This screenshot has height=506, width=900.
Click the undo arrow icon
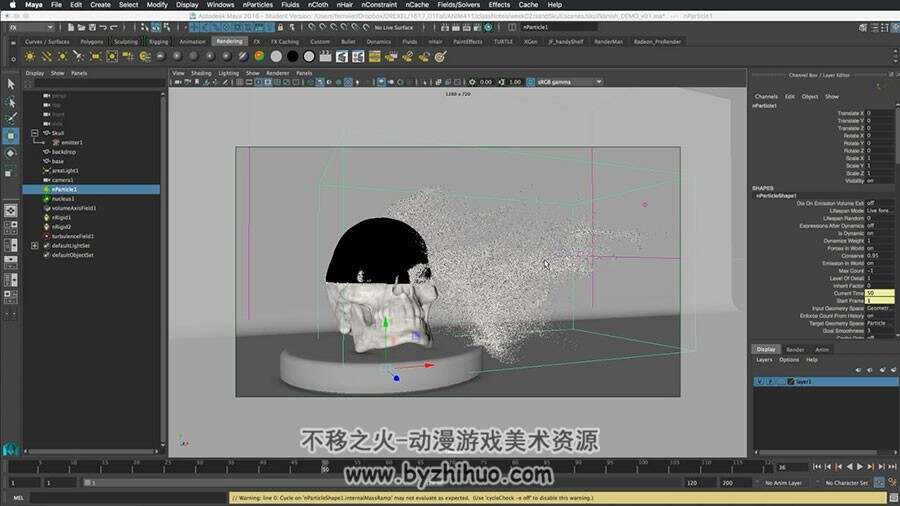103,27
